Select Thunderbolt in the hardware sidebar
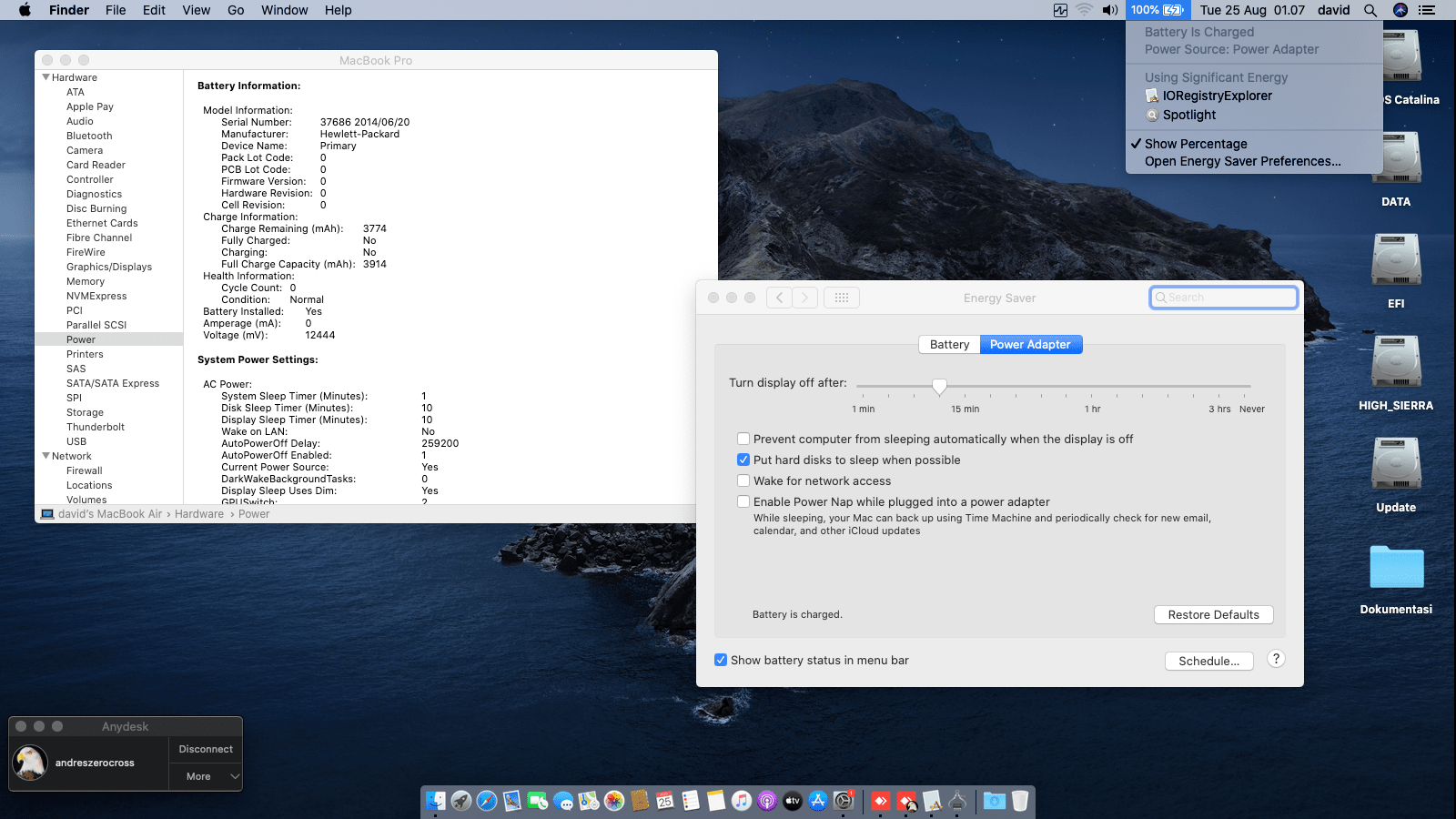This screenshot has height=819, width=1456. [x=96, y=427]
